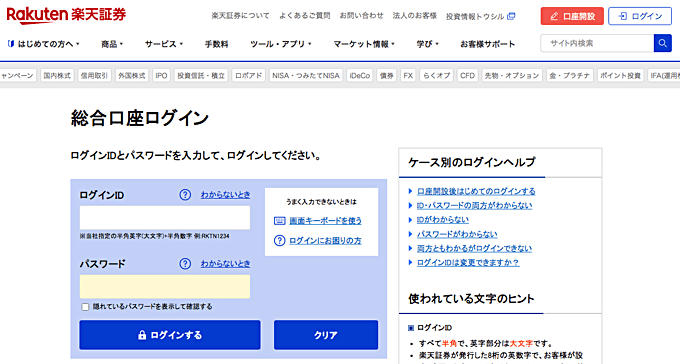Viewport: 680px width, 364px height.
Task: Click the blue search magnifier icon
Action: pos(662,43)
